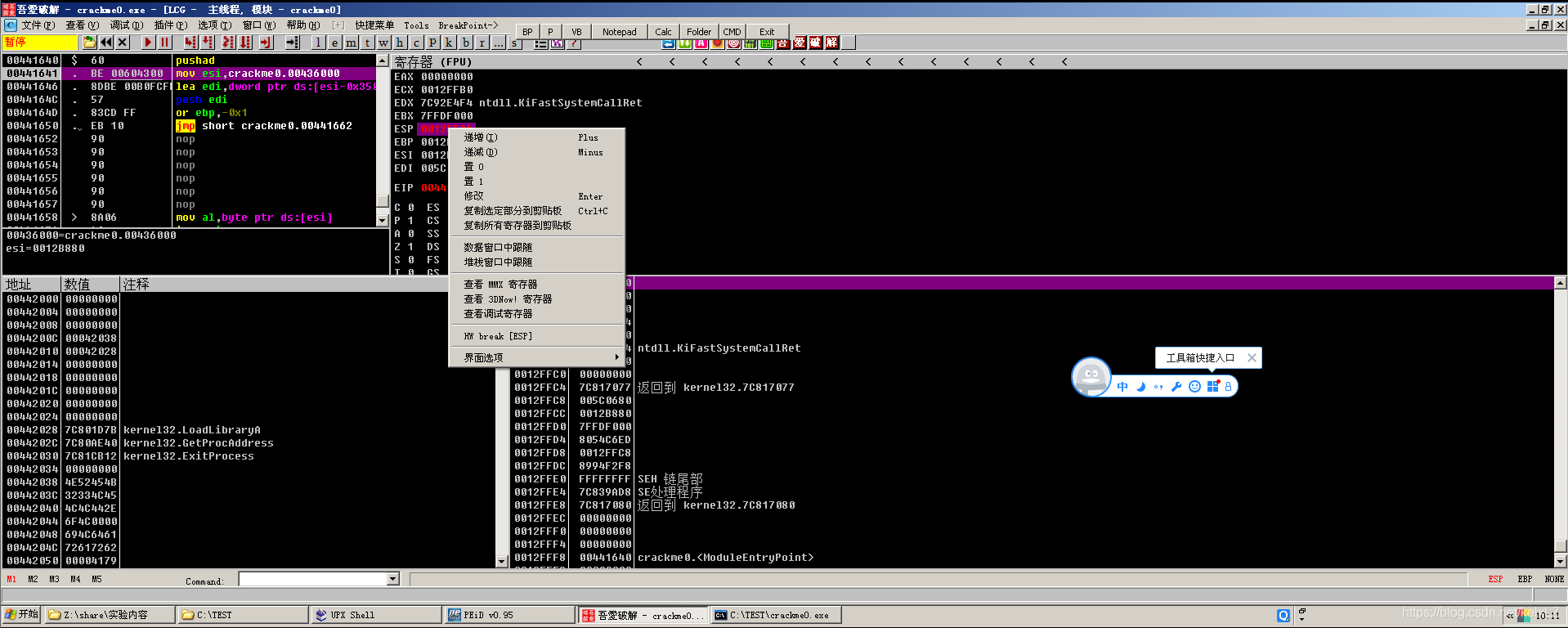Open the 文件(F) menu
The height and width of the screenshot is (628, 1568).
(x=38, y=25)
